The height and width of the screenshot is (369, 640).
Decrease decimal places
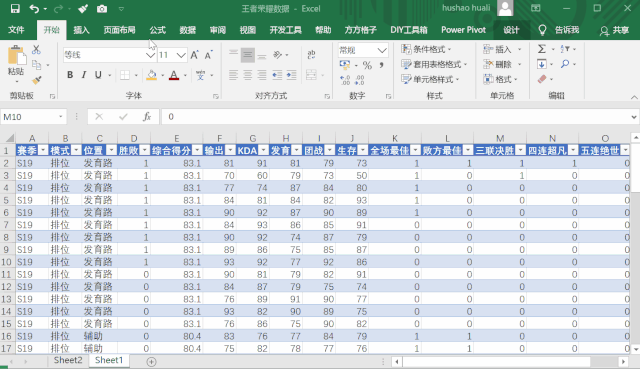(x=360, y=80)
